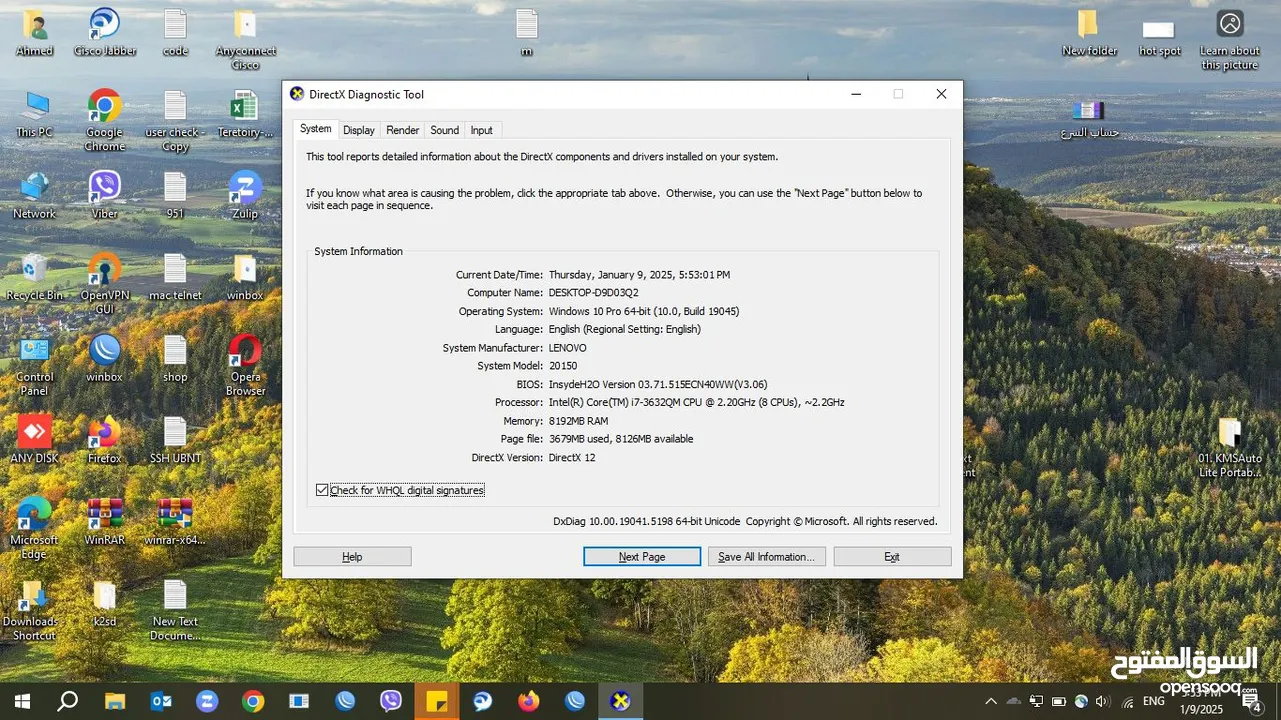The image size is (1281, 720).
Task: Launch Viber from the desktop
Action: [105, 194]
